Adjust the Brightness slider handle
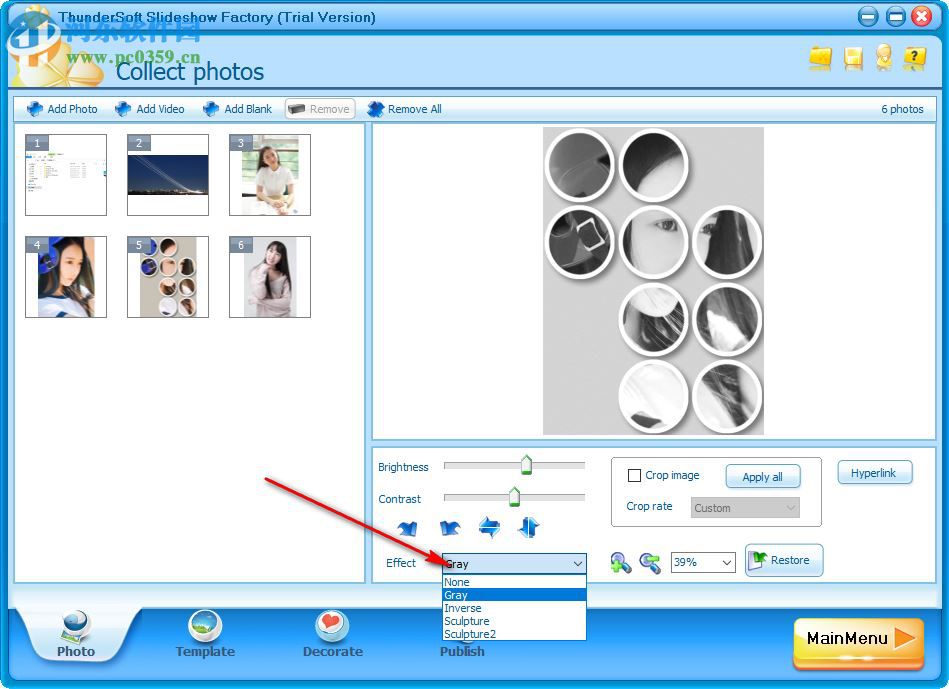The width and height of the screenshot is (949, 689). pyautogui.click(x=528, y=463)
